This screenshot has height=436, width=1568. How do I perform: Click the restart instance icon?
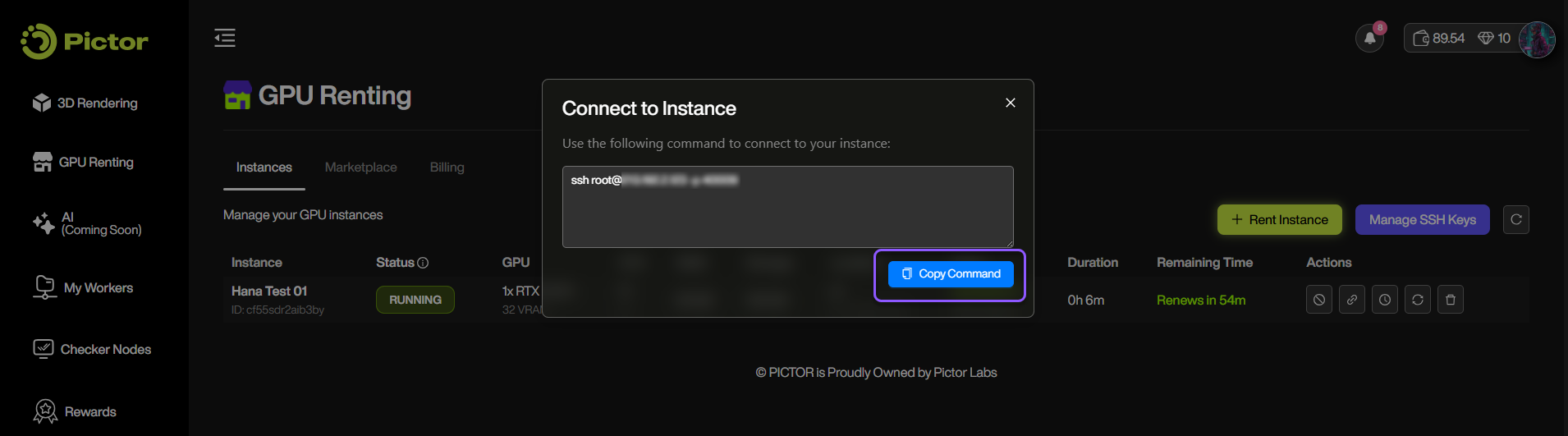point(1418,300)
